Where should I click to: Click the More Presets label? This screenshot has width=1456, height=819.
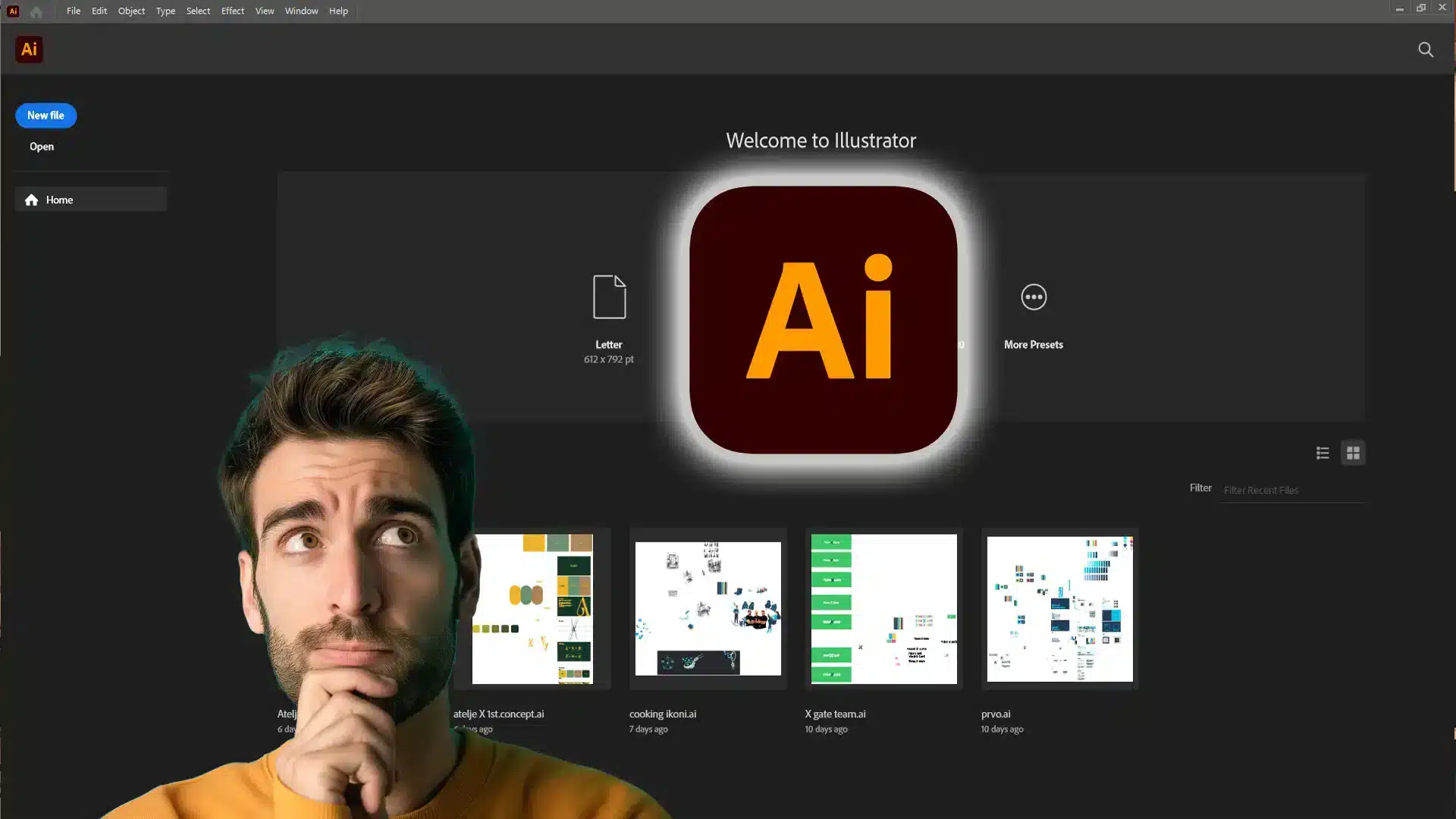tap(1034, 344)
